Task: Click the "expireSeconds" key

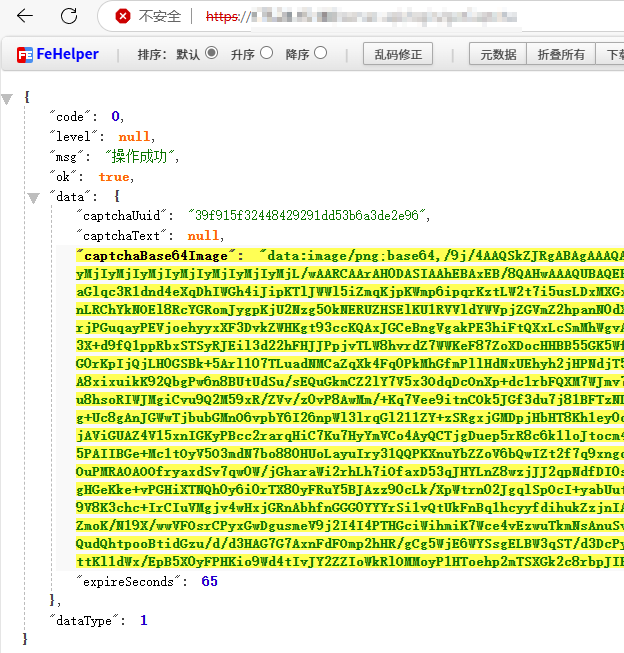Action: click(129, 581)
